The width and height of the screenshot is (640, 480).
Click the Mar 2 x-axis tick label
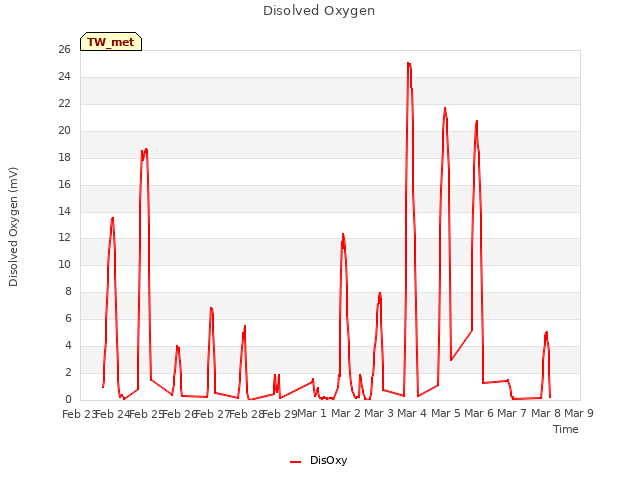pos(346,413)
